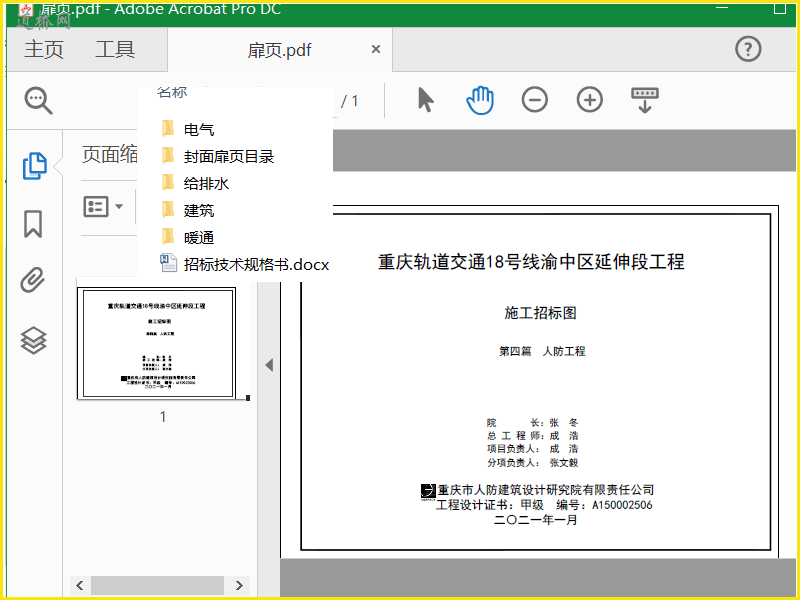Select the 扉页.pdf document tab
800x600 pixels.
coord(280,50)
